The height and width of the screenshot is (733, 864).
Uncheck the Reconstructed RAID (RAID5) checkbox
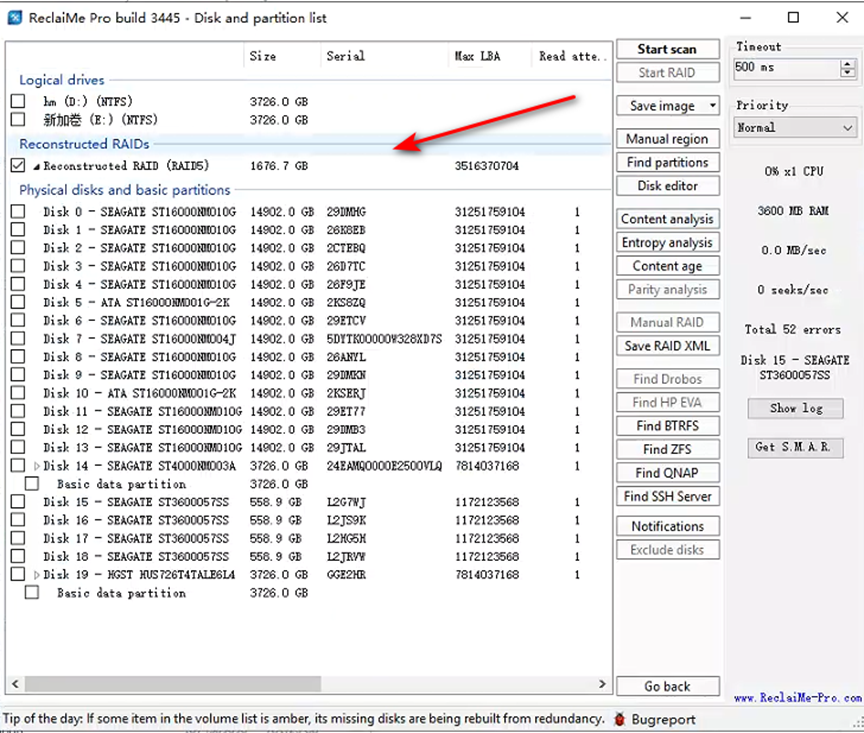click(18, 165)
